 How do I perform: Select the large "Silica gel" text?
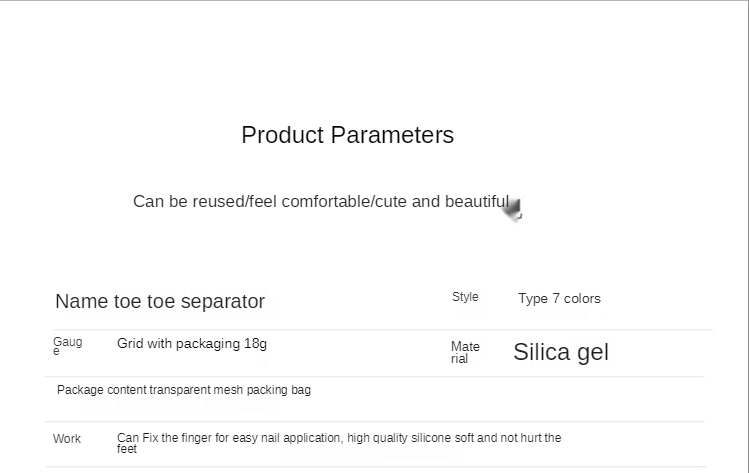click(561, 352)
